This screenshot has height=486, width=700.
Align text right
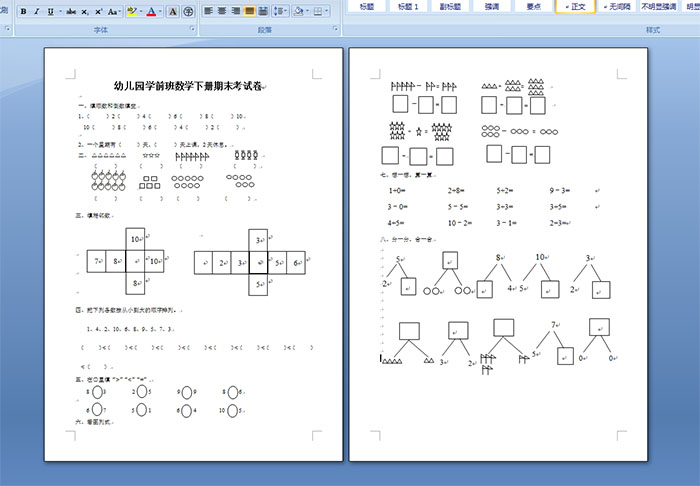click(236, 11)
